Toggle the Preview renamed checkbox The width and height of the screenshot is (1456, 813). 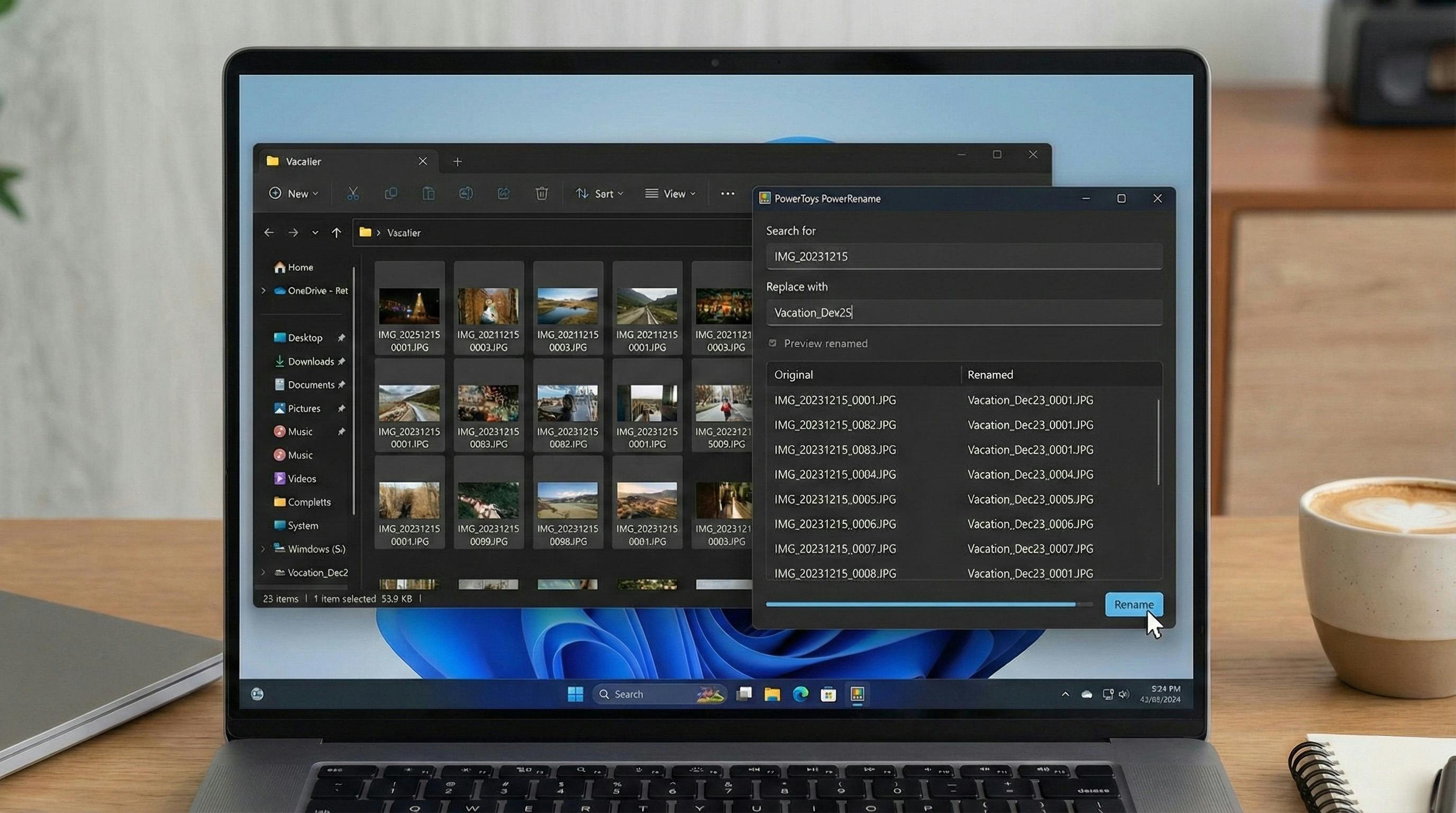pos(772,343)
